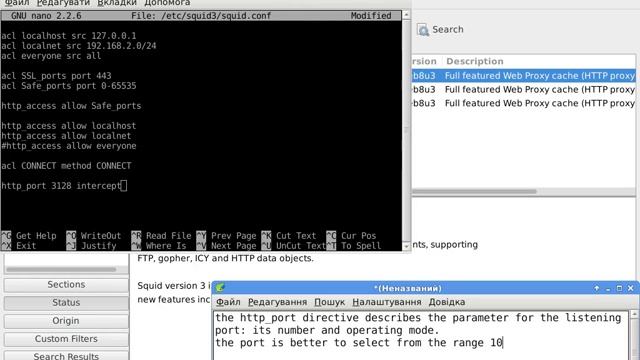
Task: Click the Prev Page shortcut label in nano
Action: point(233,236)
